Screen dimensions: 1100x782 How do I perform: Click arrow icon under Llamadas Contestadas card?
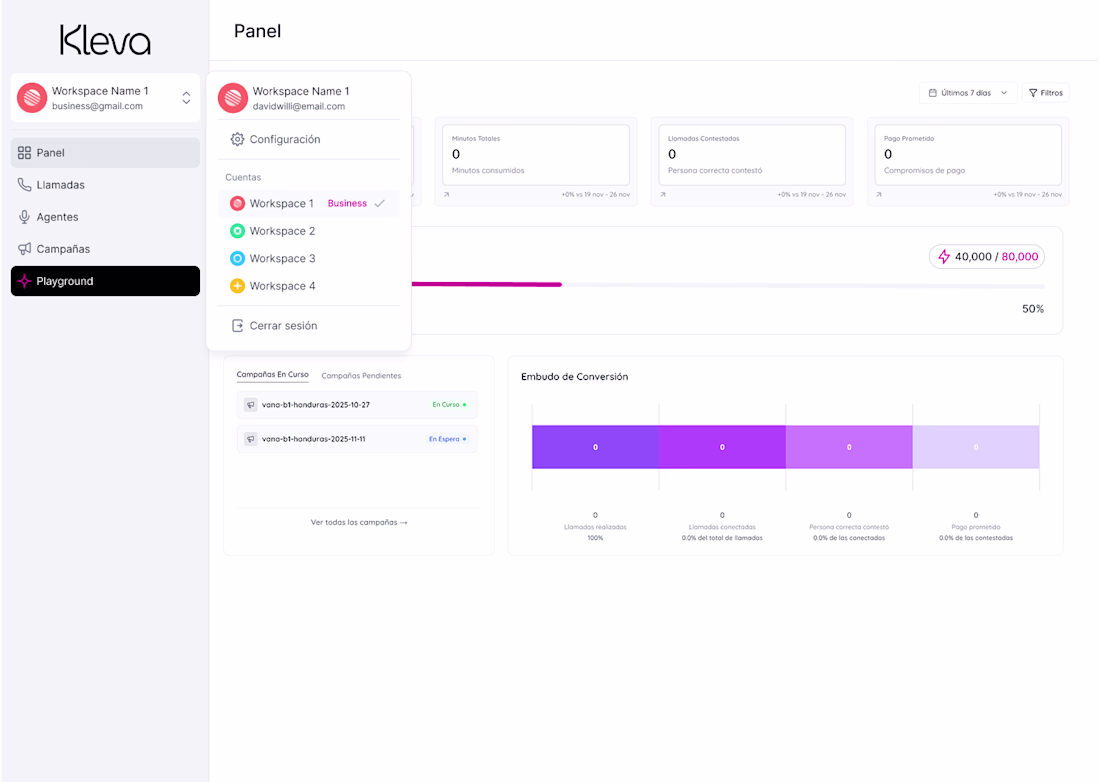[662, 195]
